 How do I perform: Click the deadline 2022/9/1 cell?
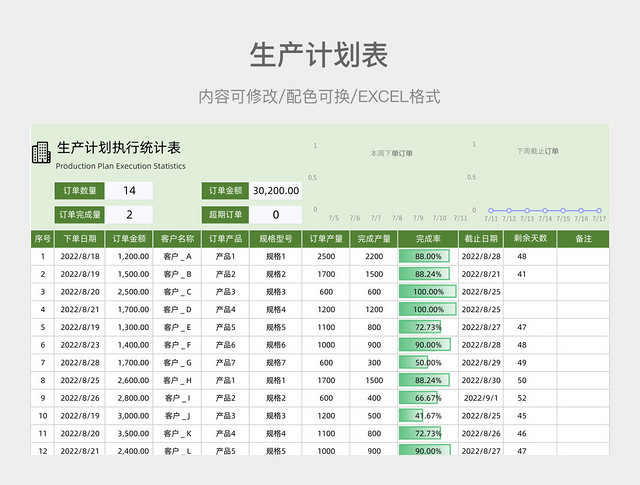click(481, 398)
